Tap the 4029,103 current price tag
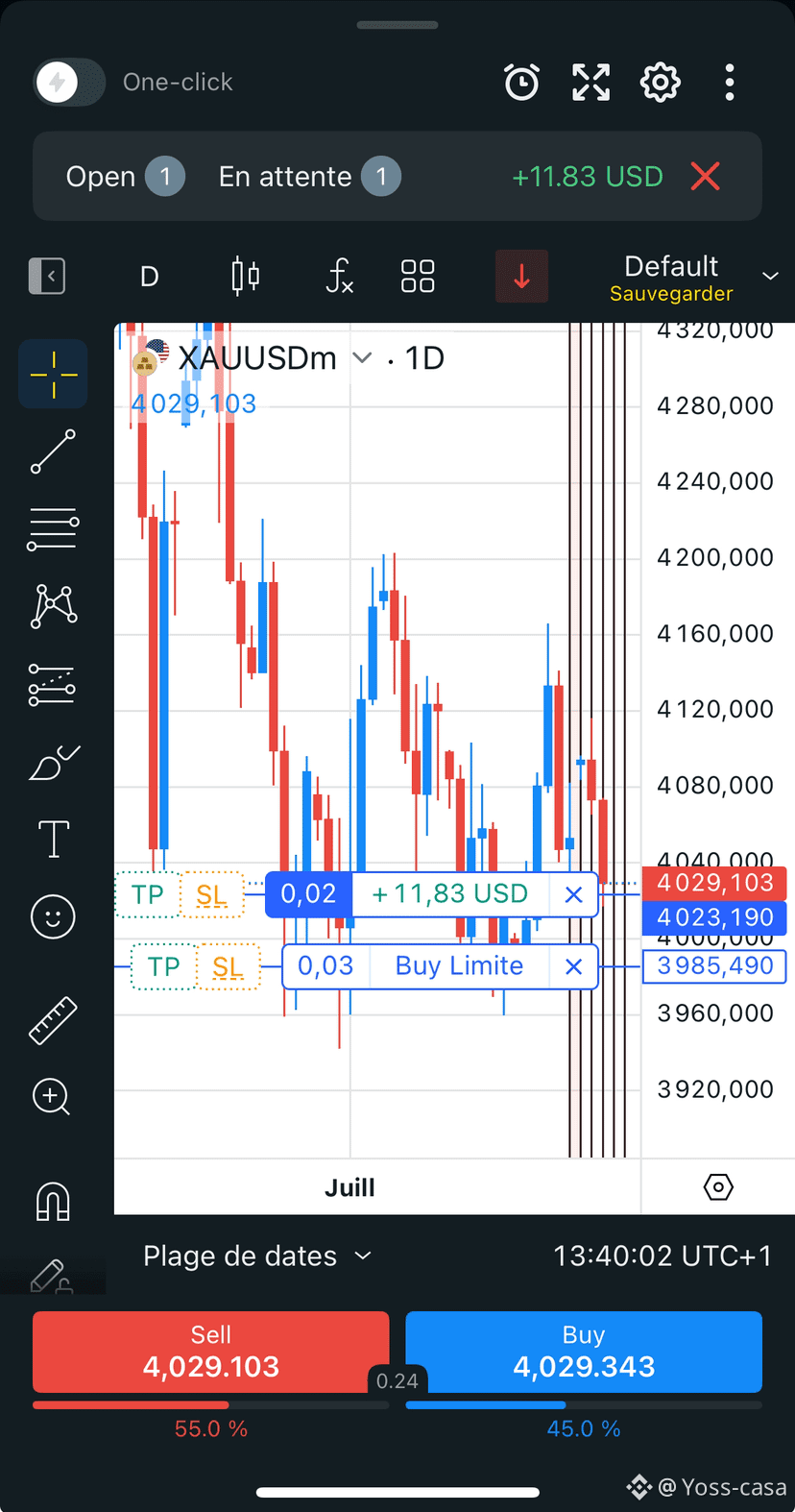795x1512 pixels. (715, 883)
